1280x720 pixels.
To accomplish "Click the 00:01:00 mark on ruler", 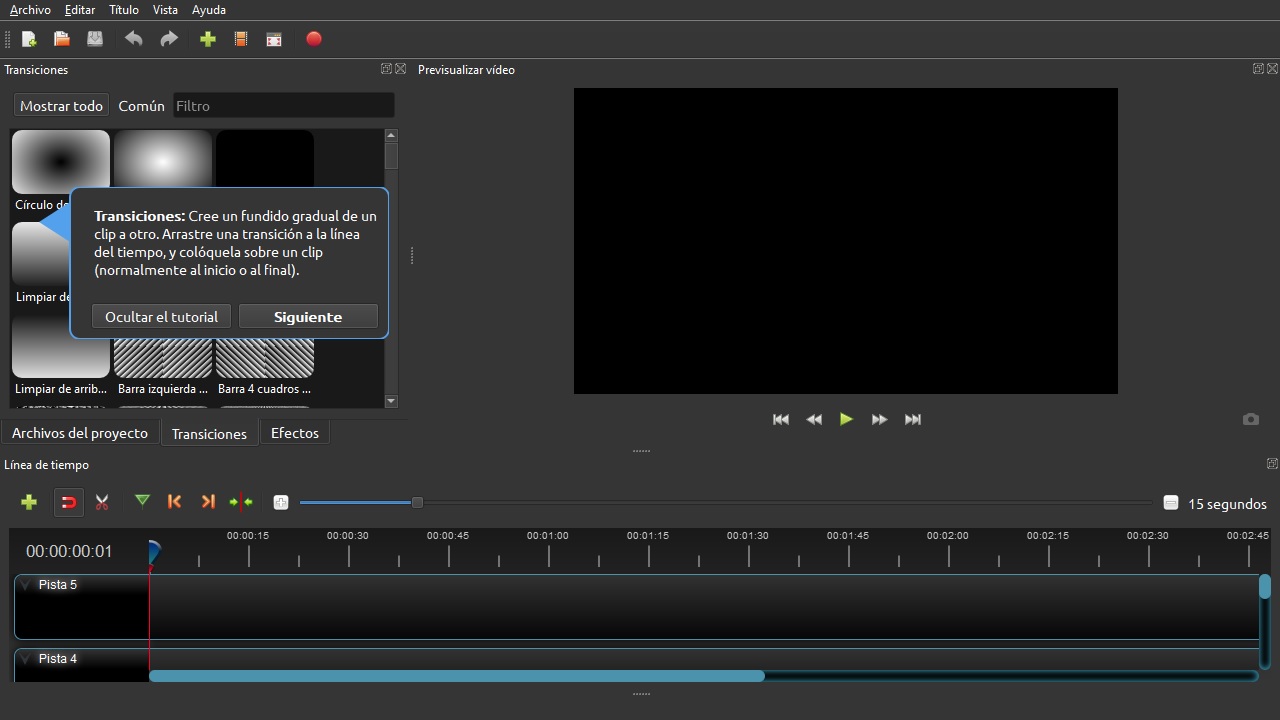I will tap(548, 536).
